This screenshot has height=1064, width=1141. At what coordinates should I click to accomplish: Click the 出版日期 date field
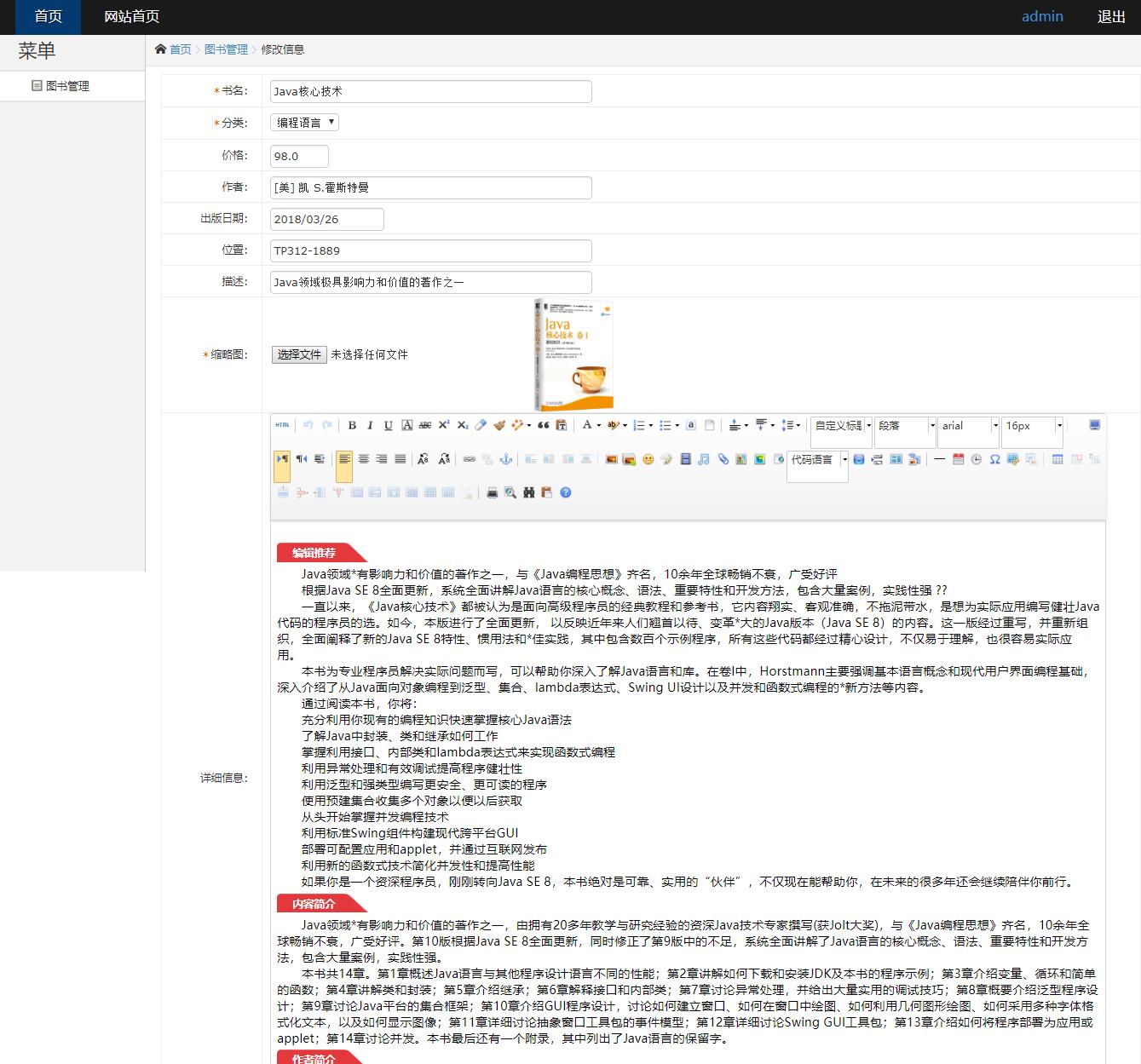(326, 219)
